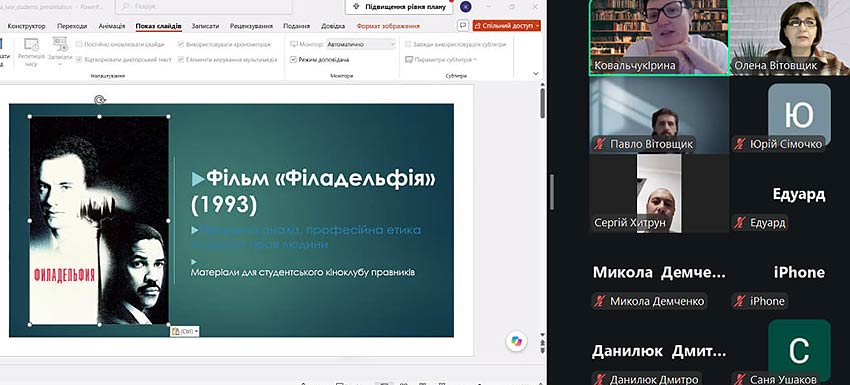Go to the Рецензування tab
The width and height of the screenshot is (850, 385).
[252, 26]
